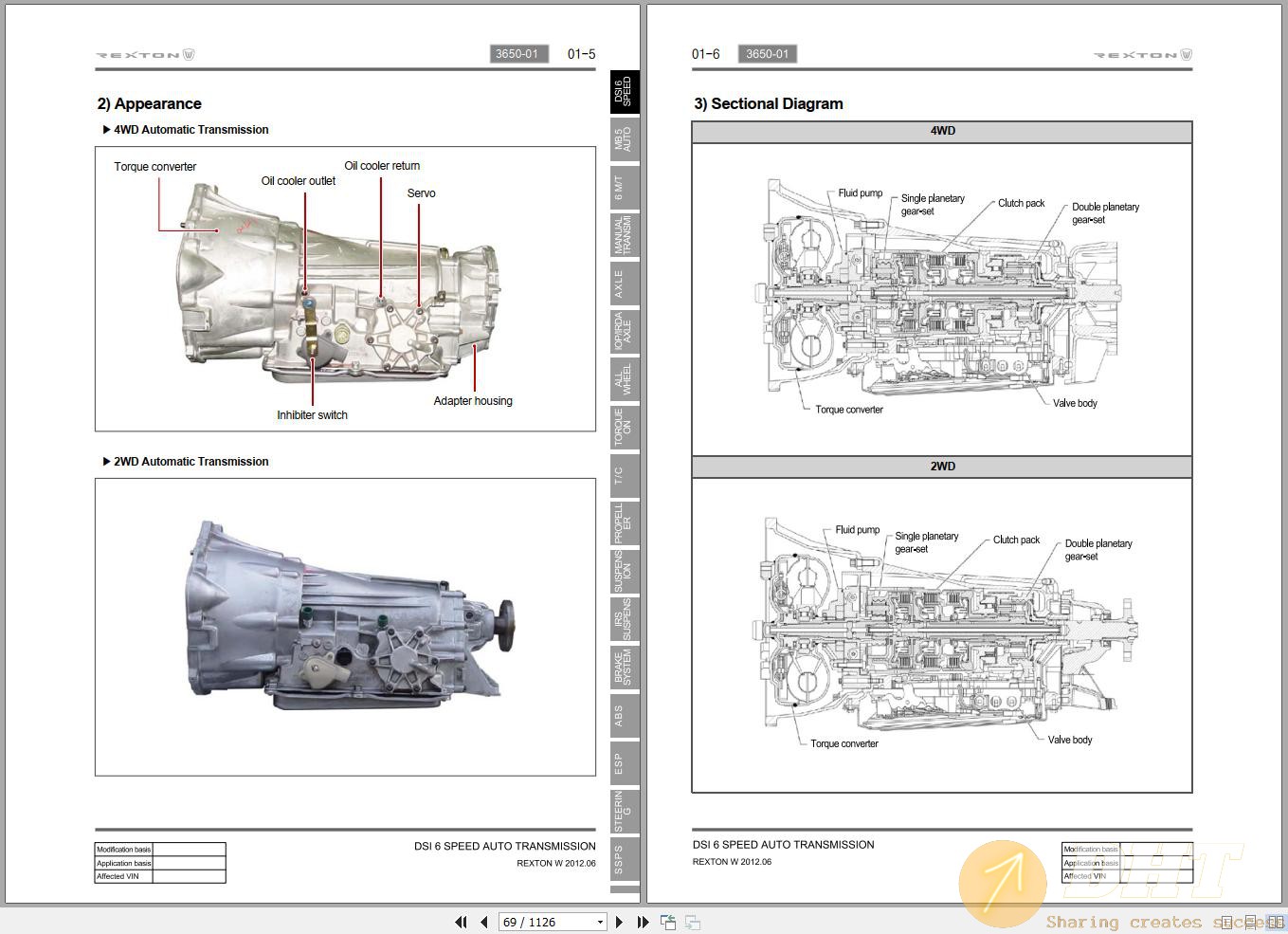Switch to two-page facing view mode

point(1274,922)
